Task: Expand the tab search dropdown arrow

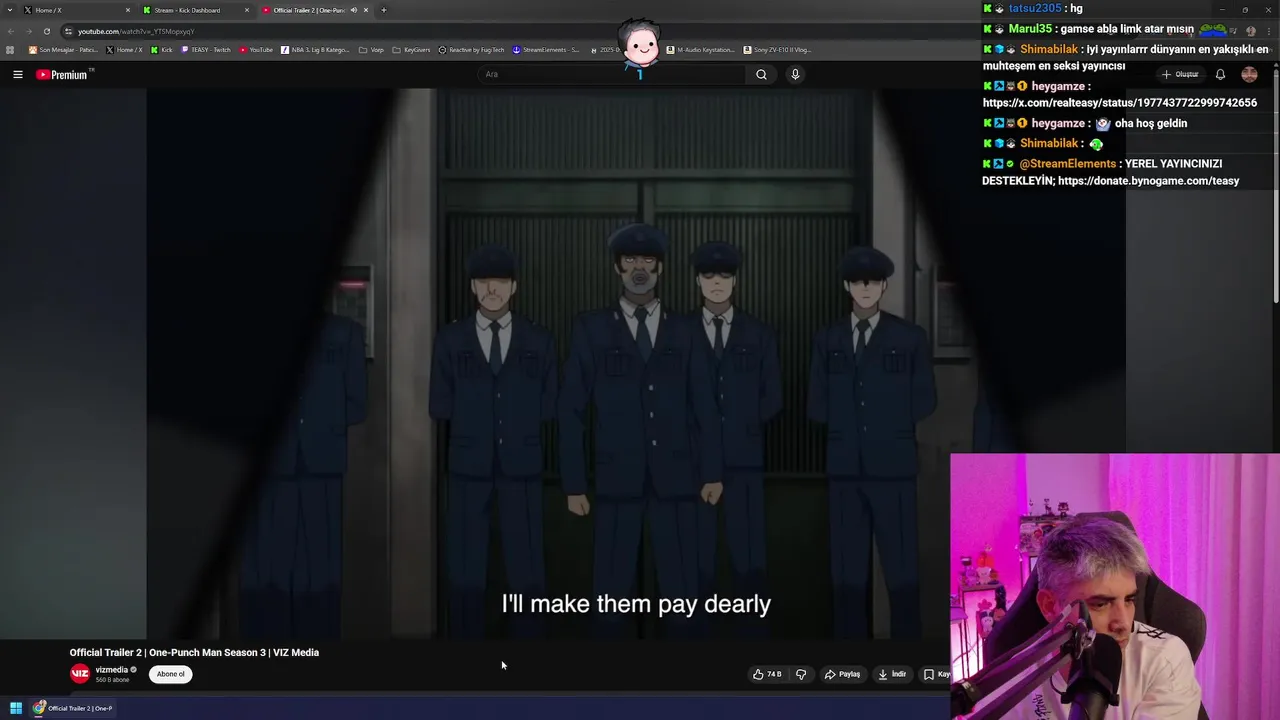Action: [10, 10]
